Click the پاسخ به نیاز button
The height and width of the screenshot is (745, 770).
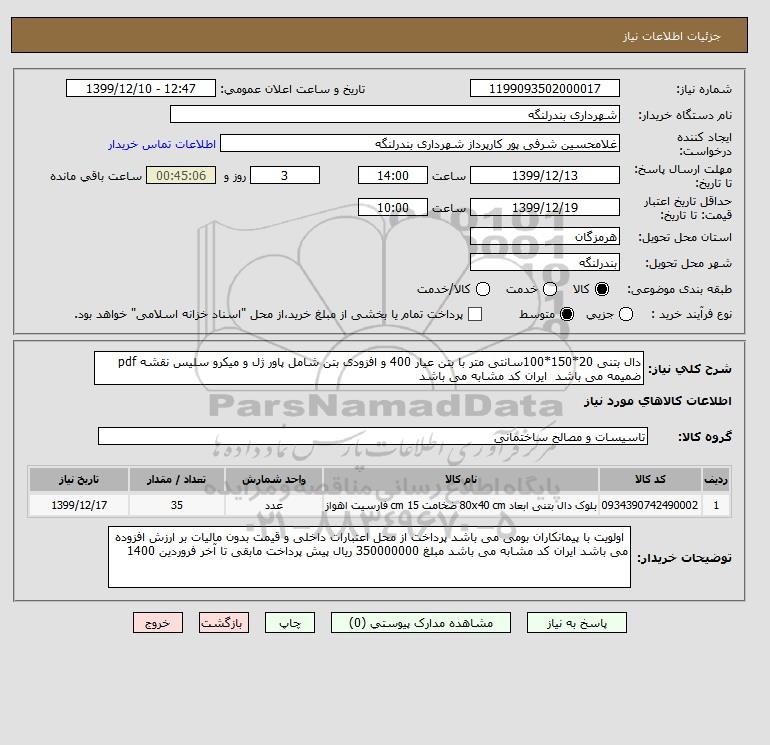point(577,623)
